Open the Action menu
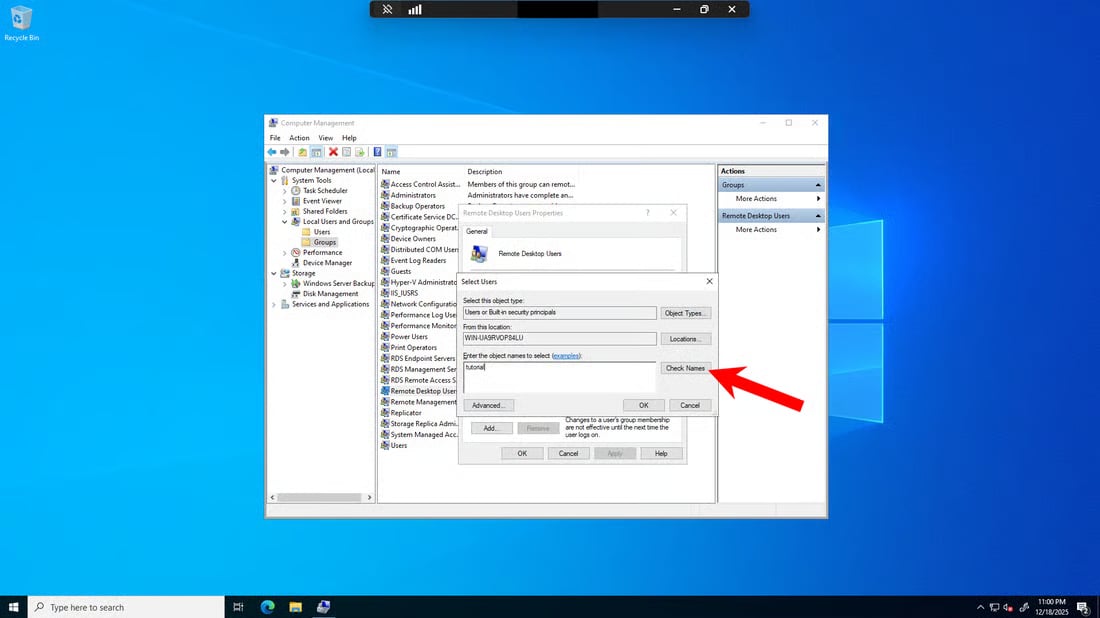The width and height of the screenshot is (1100, 618). 299,138
